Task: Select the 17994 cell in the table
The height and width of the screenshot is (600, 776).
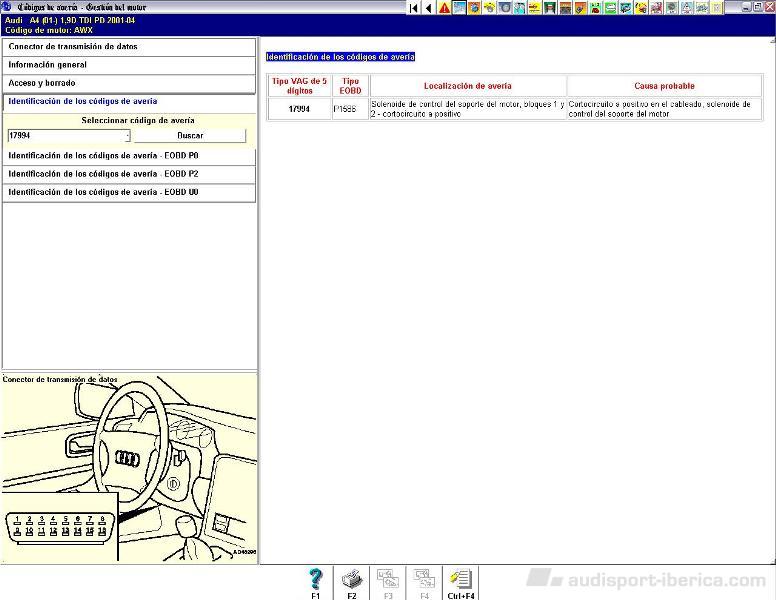Action: (299, 109)
